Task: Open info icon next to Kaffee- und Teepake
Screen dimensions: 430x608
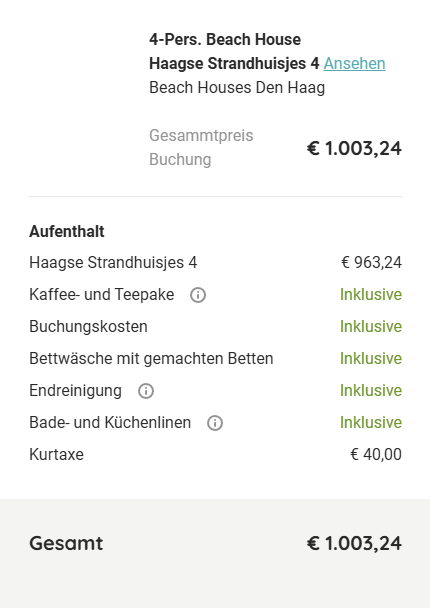Action: point(198,295)
